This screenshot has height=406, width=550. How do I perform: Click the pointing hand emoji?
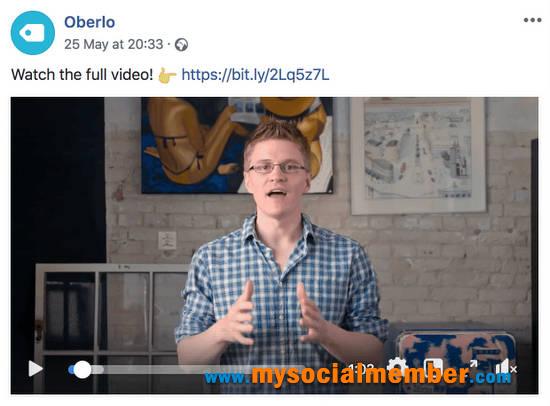167,75
